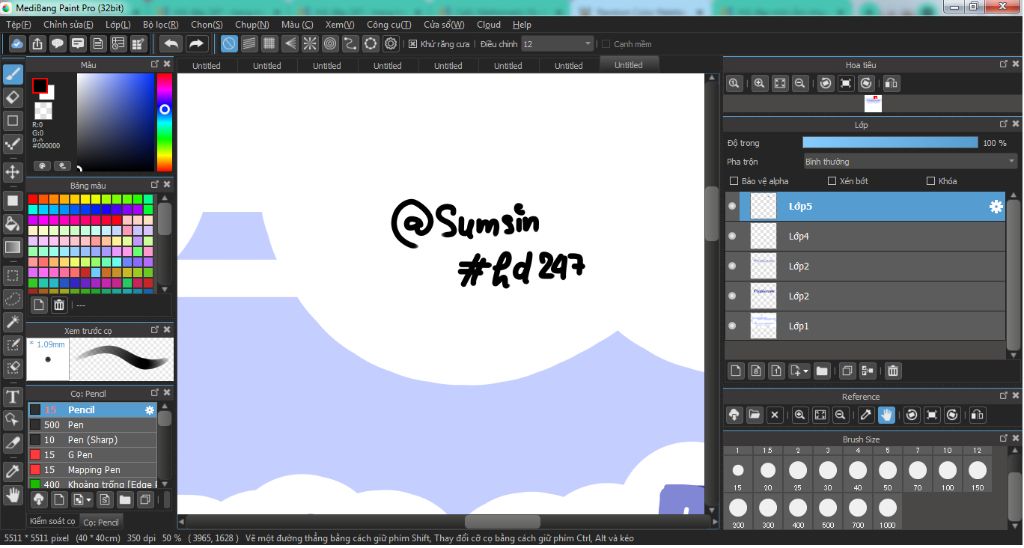1024x548 pixels.
Task: Enable the concentric circle snap guide
Action: coord(330,44)
